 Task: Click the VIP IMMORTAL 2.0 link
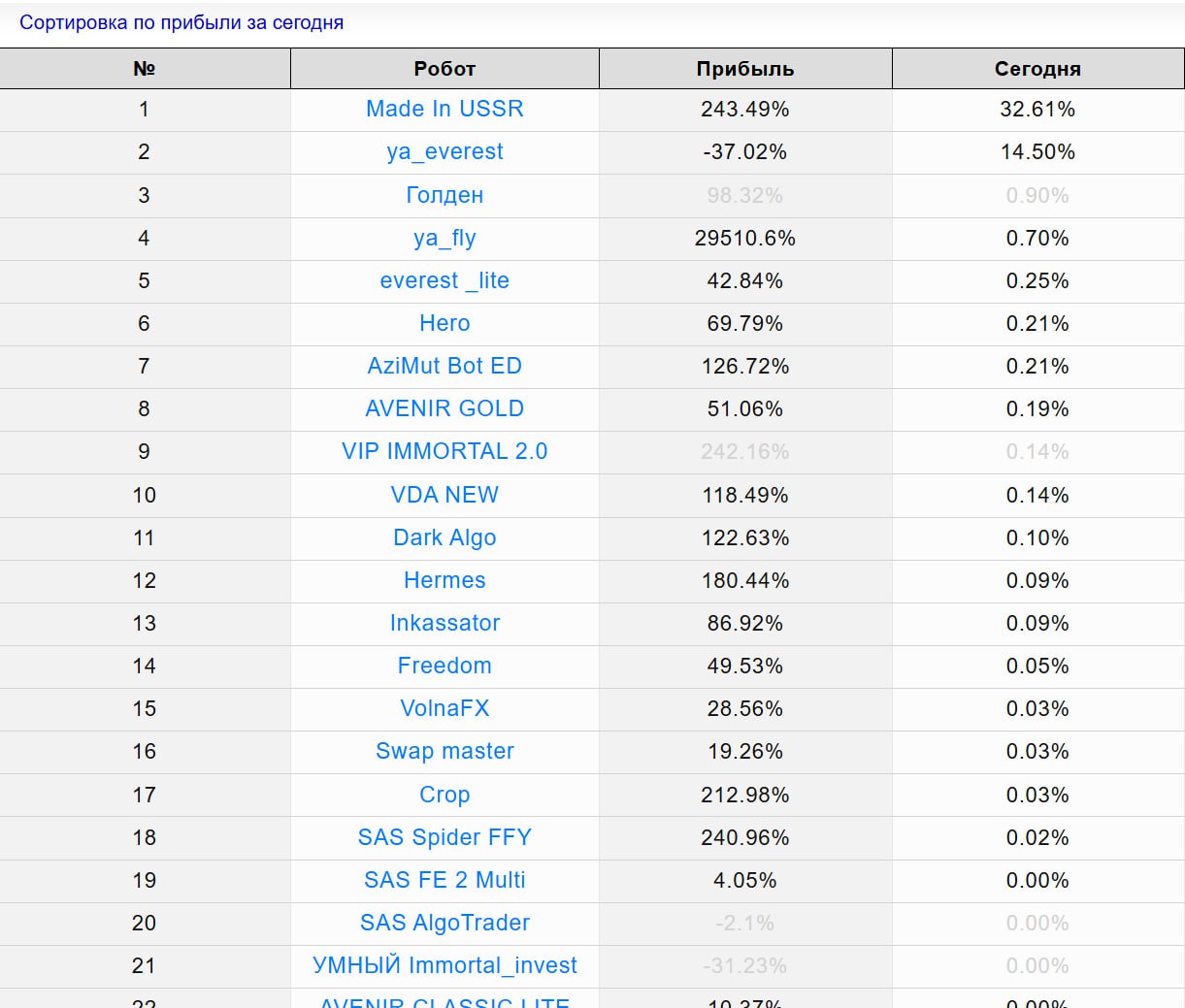click(444, 451)
